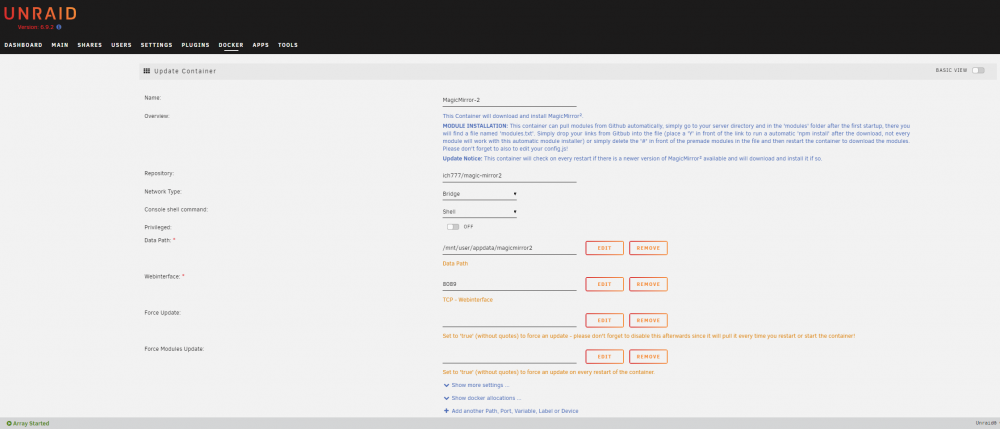Click the Data Path input field

coord(510,248)
